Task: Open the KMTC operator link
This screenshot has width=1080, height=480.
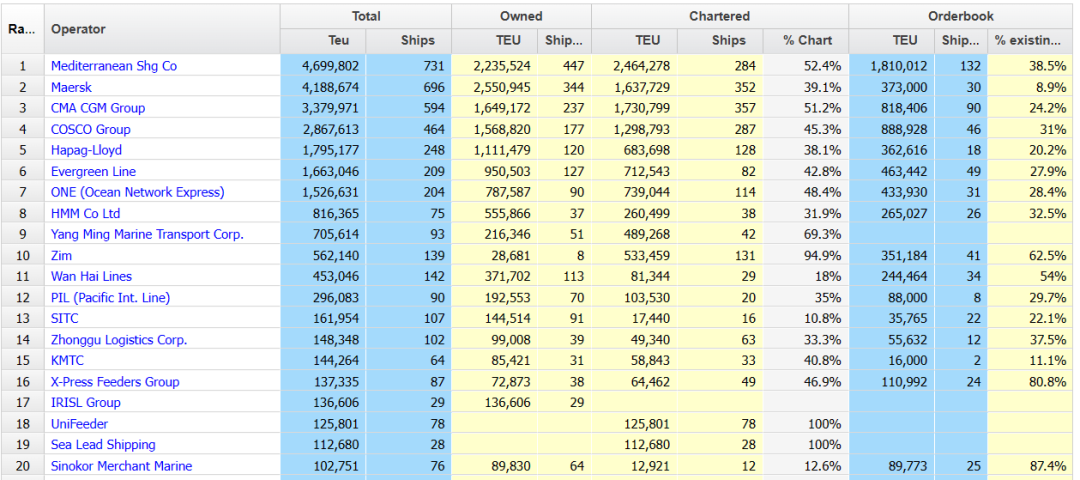Action: 68,361
